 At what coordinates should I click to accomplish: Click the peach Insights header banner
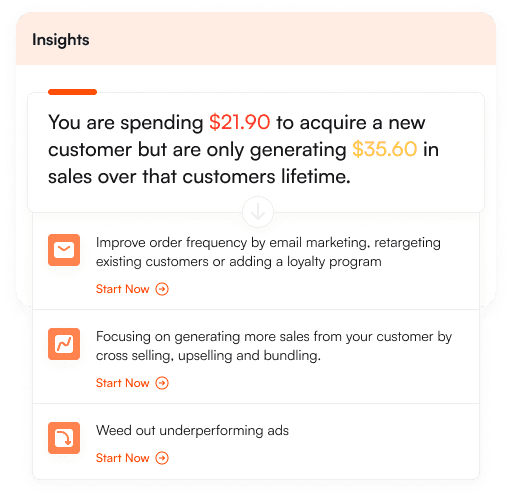pyautogui.click(x=256, y=39)
